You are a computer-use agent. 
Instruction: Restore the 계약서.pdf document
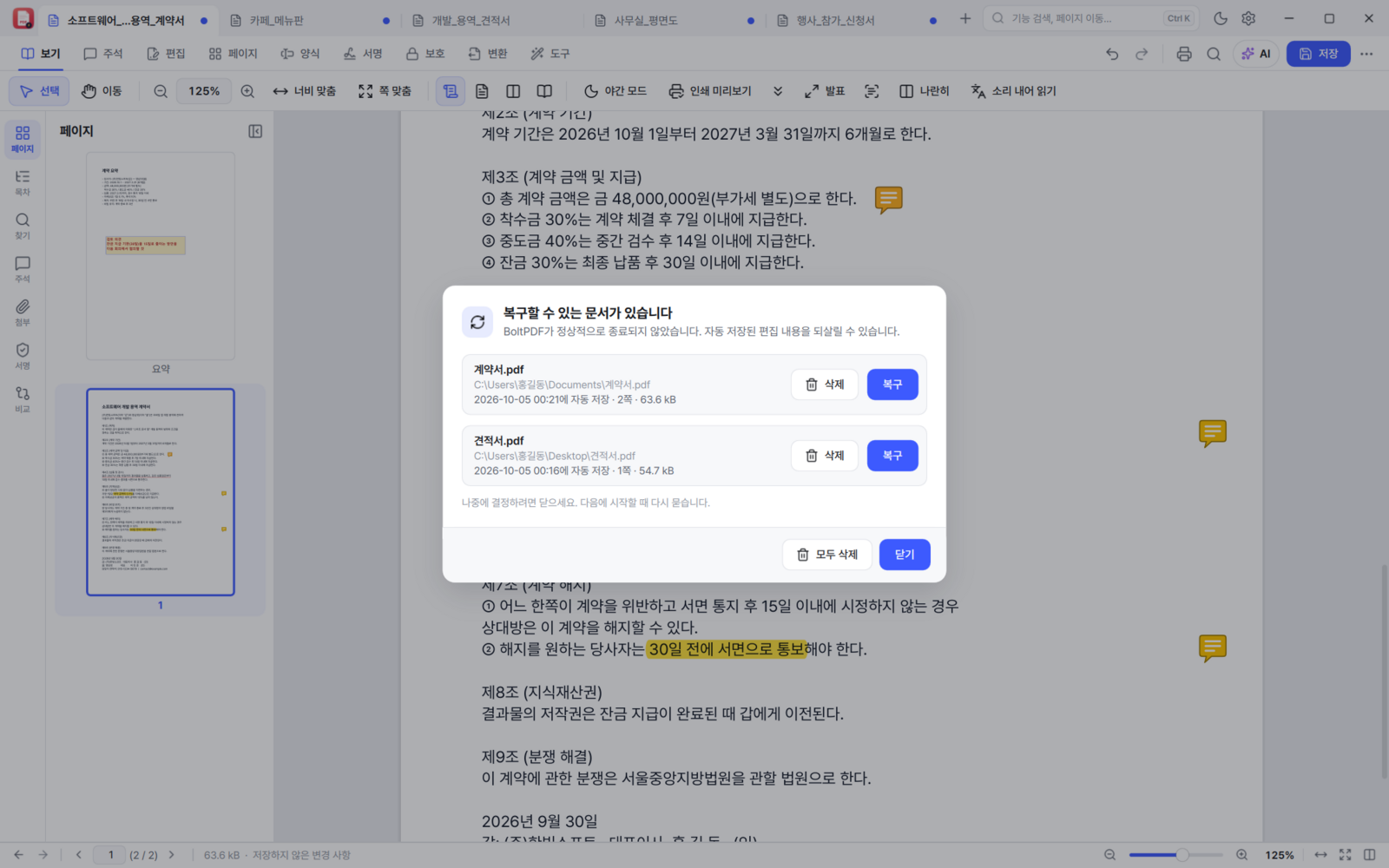pos(892,385)
